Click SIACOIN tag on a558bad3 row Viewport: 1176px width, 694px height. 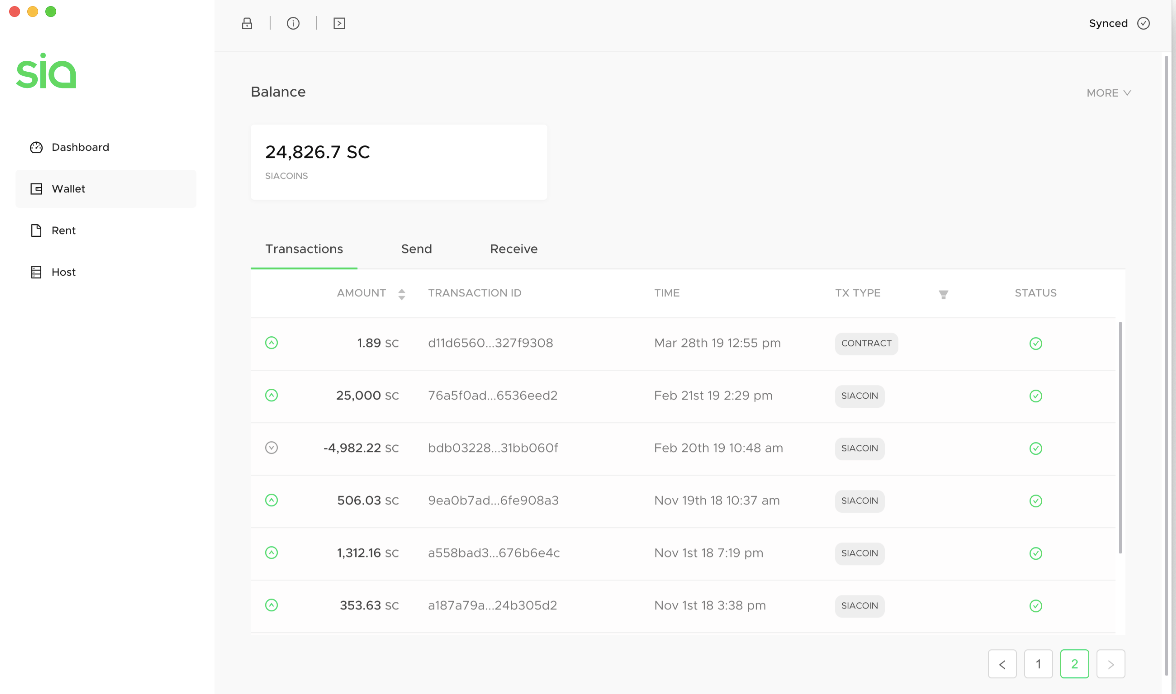[x=860, y=554]
